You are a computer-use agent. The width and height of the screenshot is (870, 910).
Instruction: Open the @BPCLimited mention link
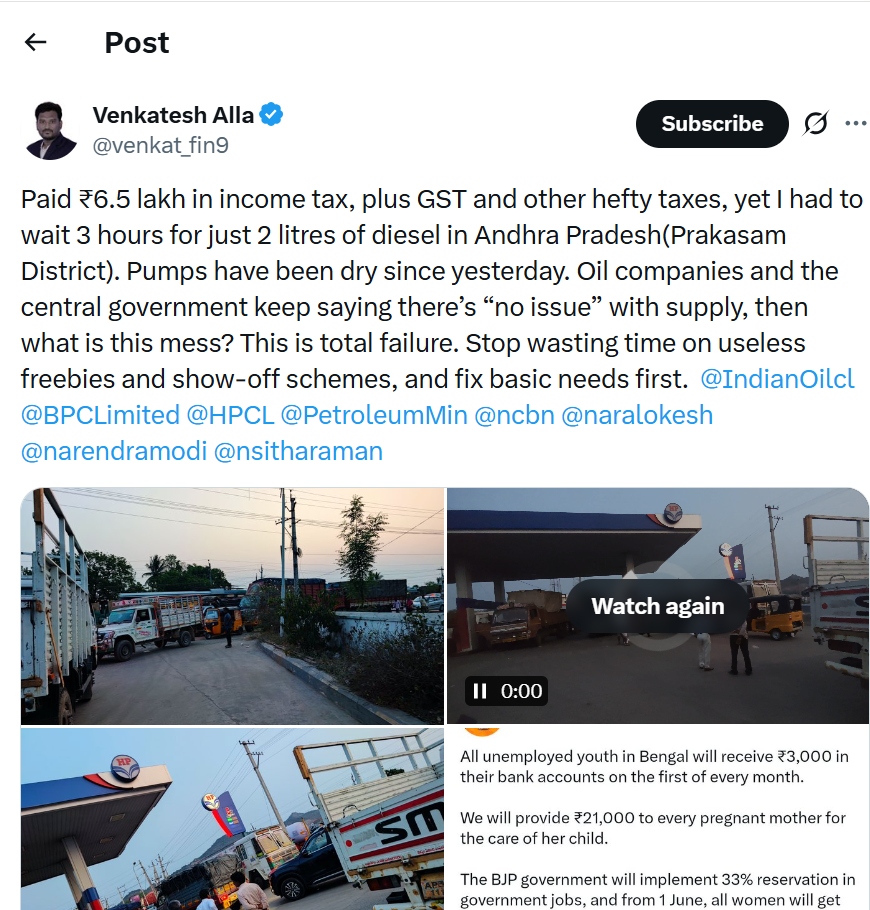point(100,415)
